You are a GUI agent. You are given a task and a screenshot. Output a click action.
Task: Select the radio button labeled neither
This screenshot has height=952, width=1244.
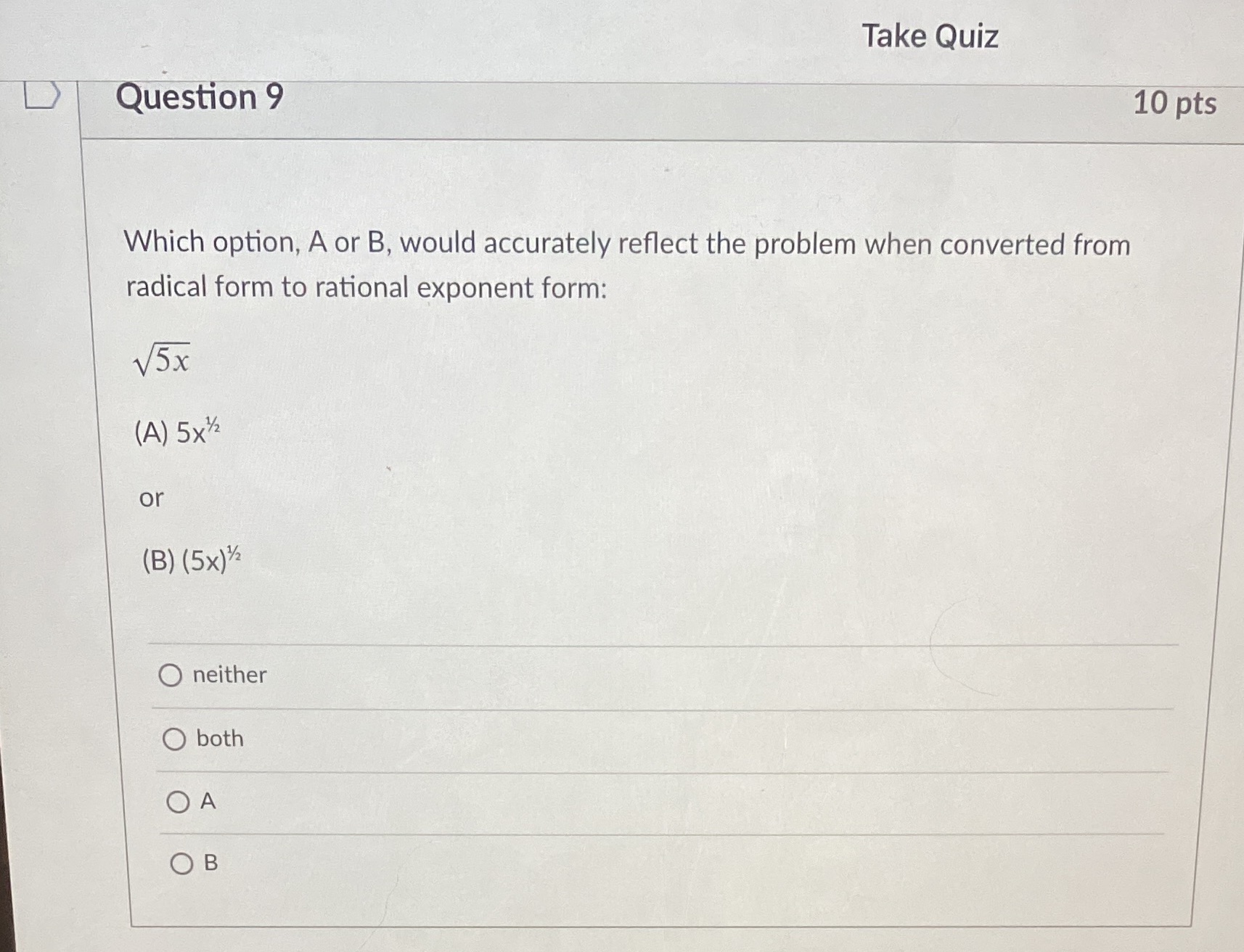click(x=174, y=676)
